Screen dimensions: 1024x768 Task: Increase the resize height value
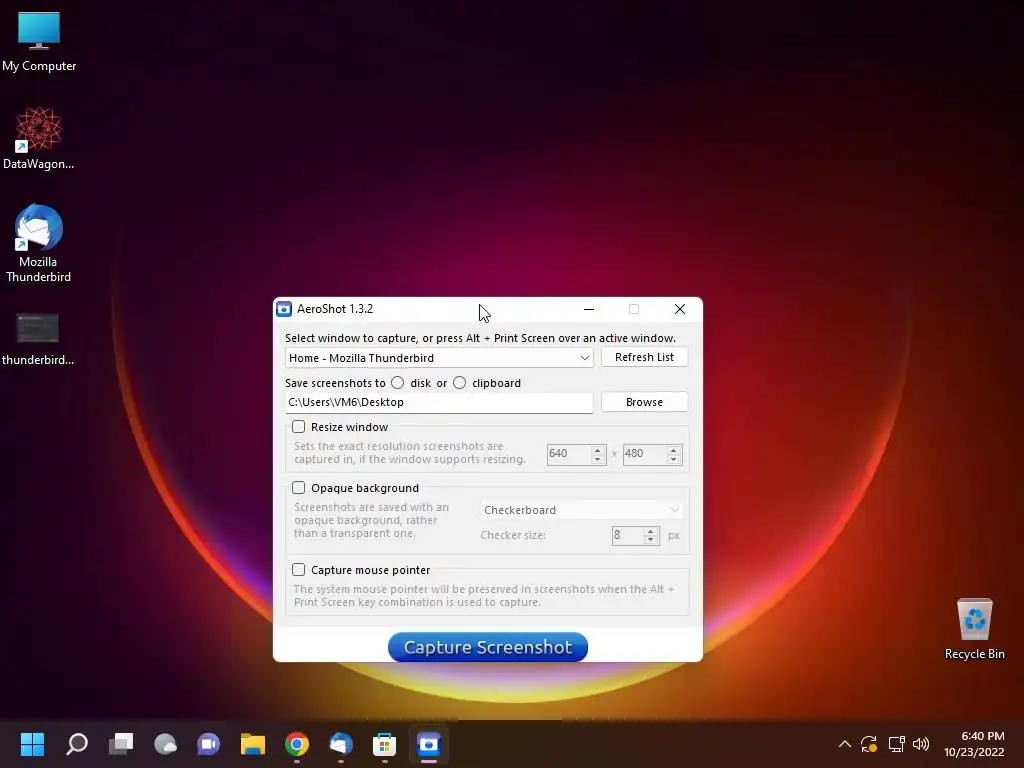click(x=673, y=449)
